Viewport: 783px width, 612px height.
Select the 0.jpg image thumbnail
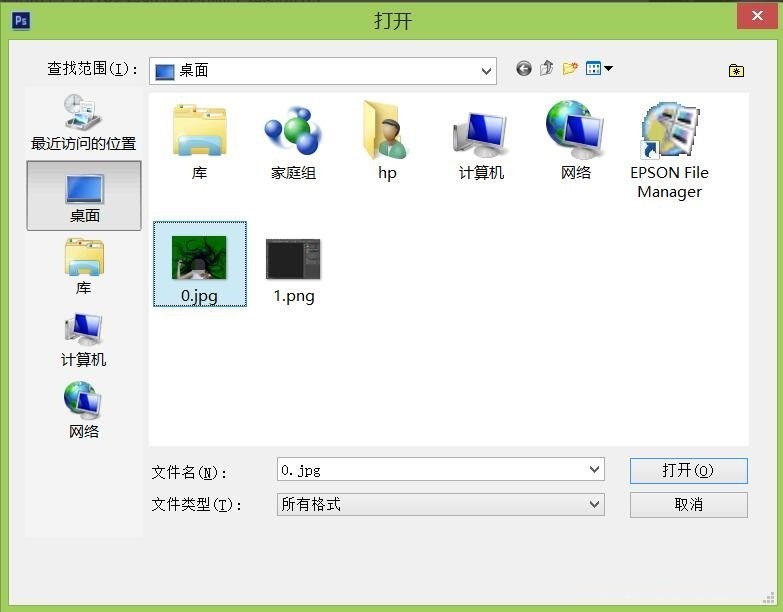tap(199, 258)
